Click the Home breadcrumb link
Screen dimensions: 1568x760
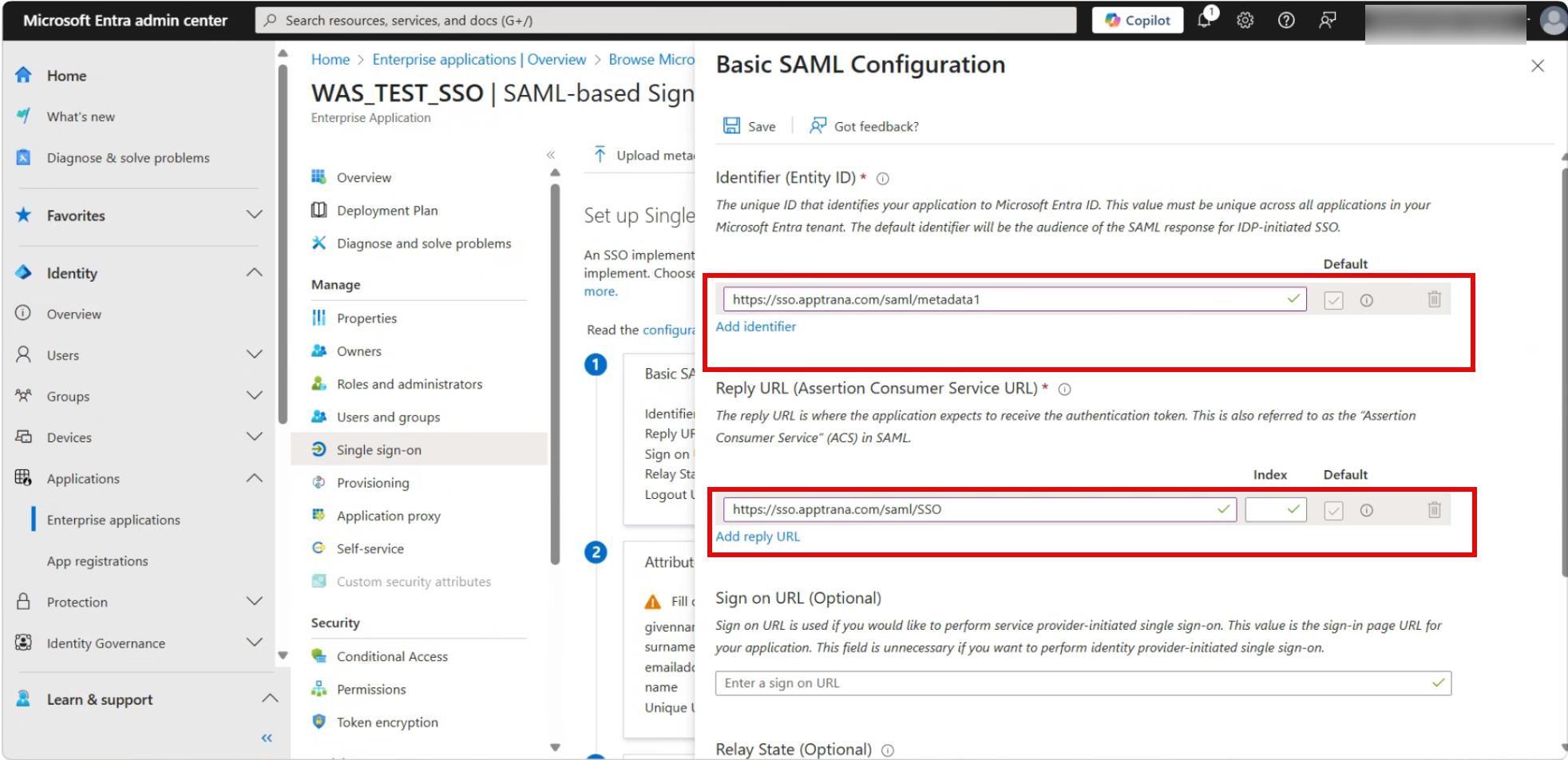click(x=331, y=59)
